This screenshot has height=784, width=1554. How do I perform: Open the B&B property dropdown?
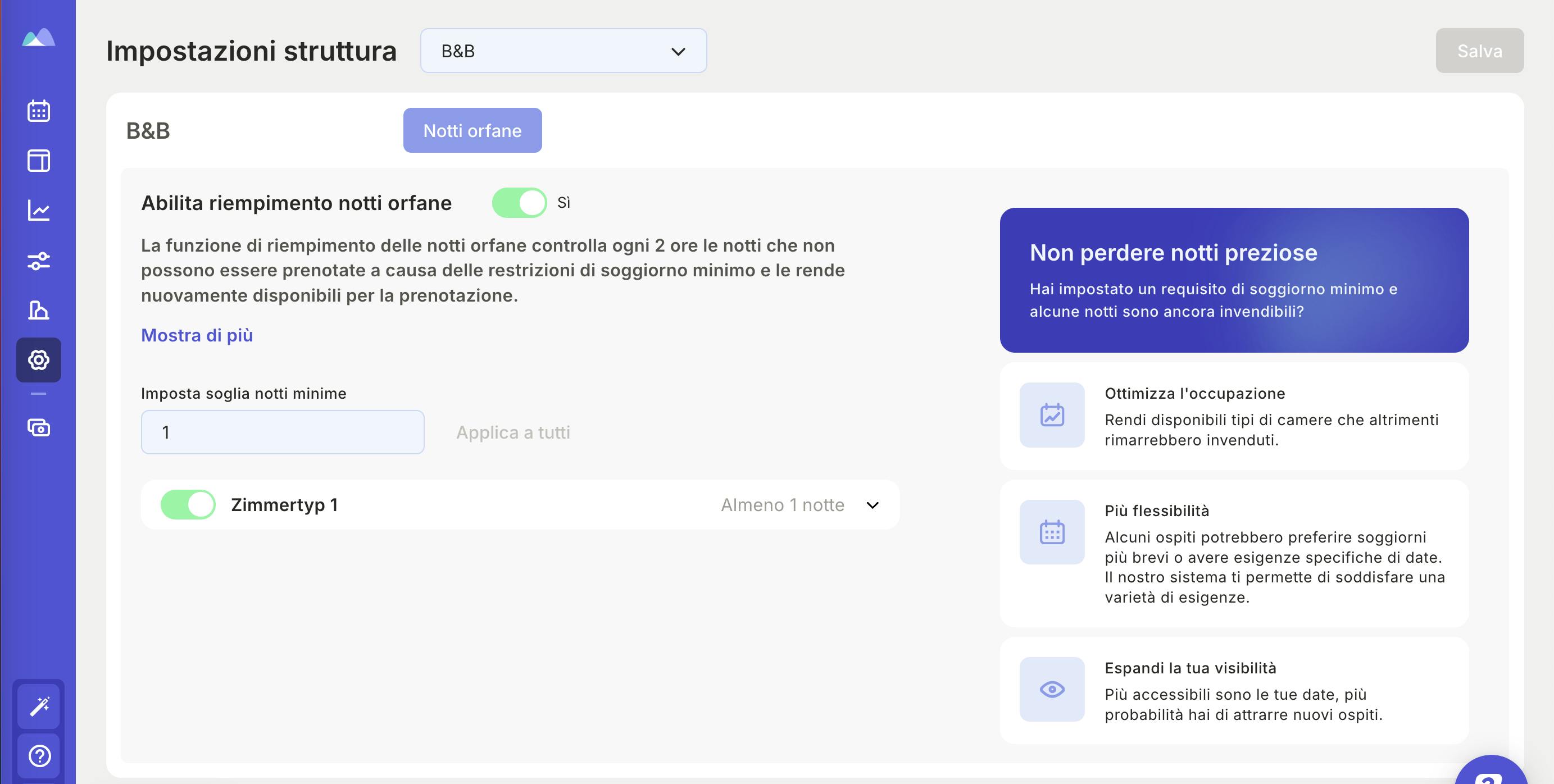pos(564,51)
